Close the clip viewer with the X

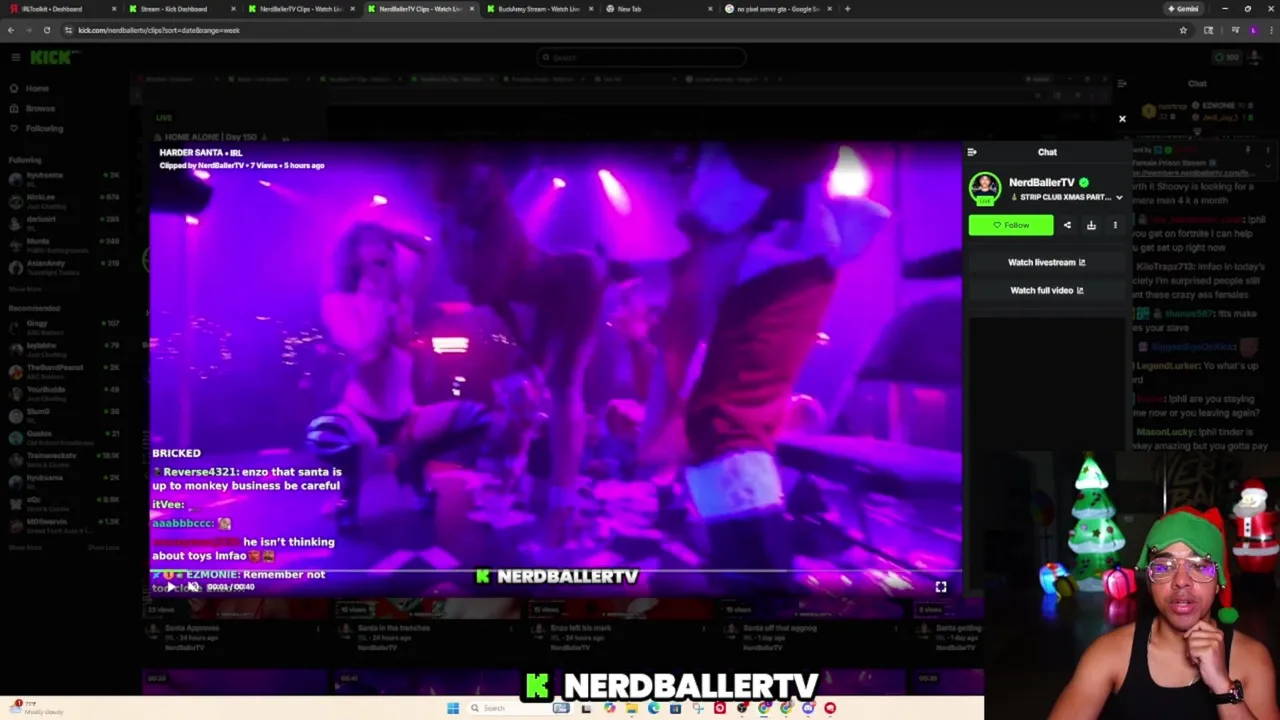tap(1122, 119)
